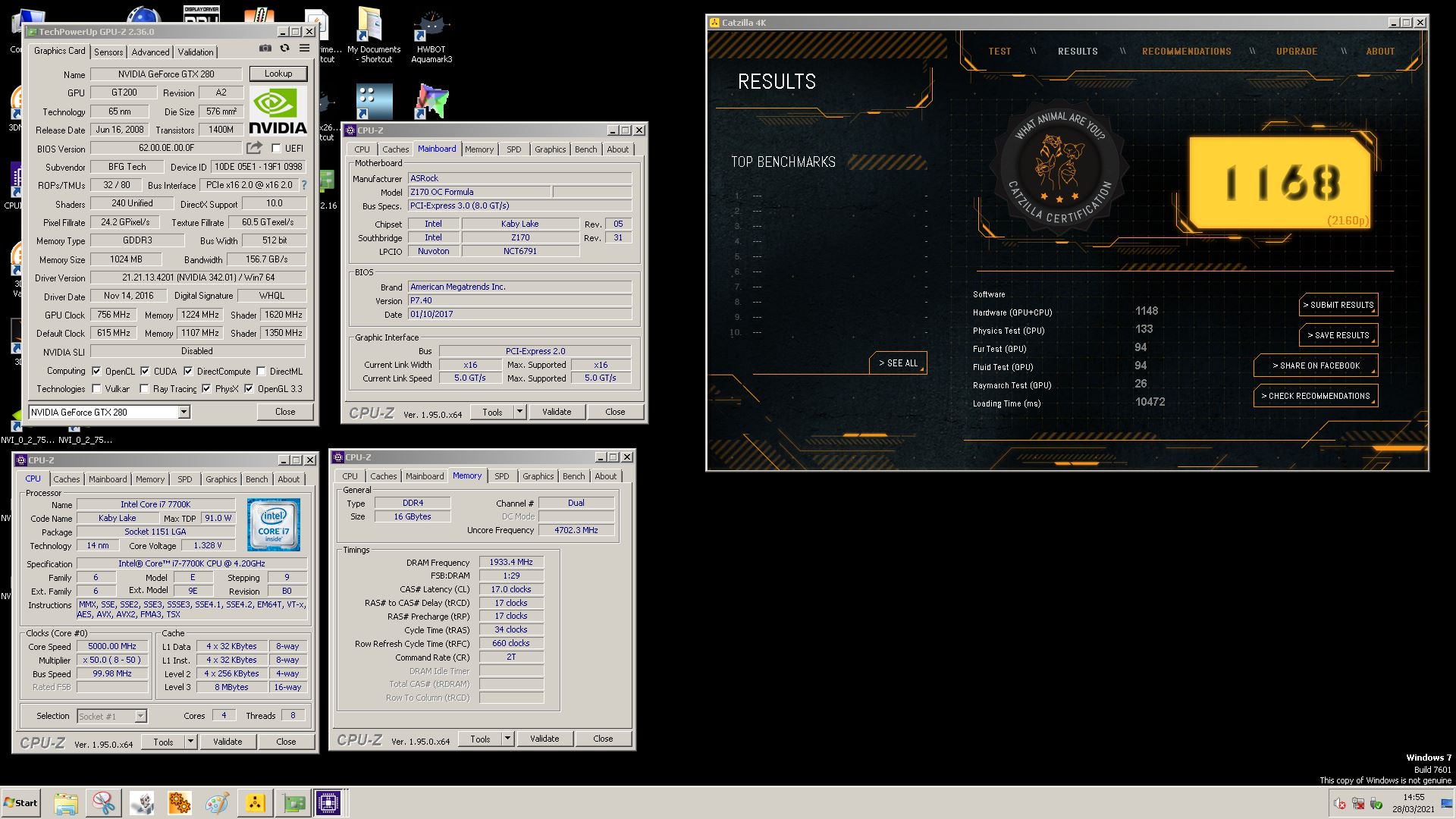This screenshot has width=1456, height=819.
Task: Open Paint from the taskbar
Action: click(217, 803)
